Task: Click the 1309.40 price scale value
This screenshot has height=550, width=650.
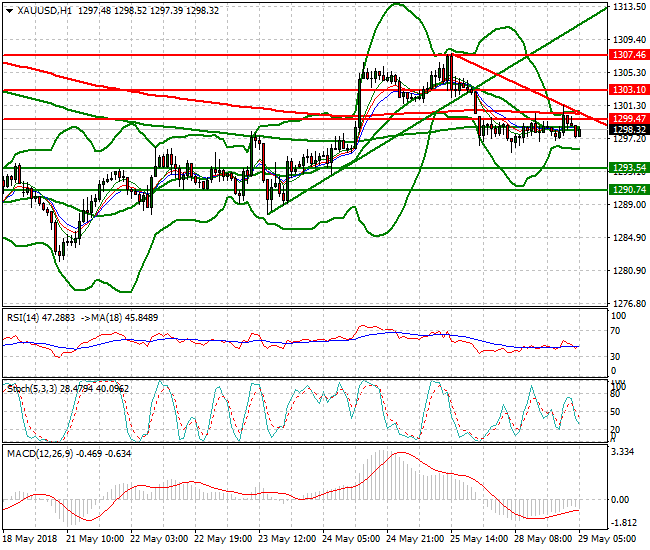Action: 629,40
